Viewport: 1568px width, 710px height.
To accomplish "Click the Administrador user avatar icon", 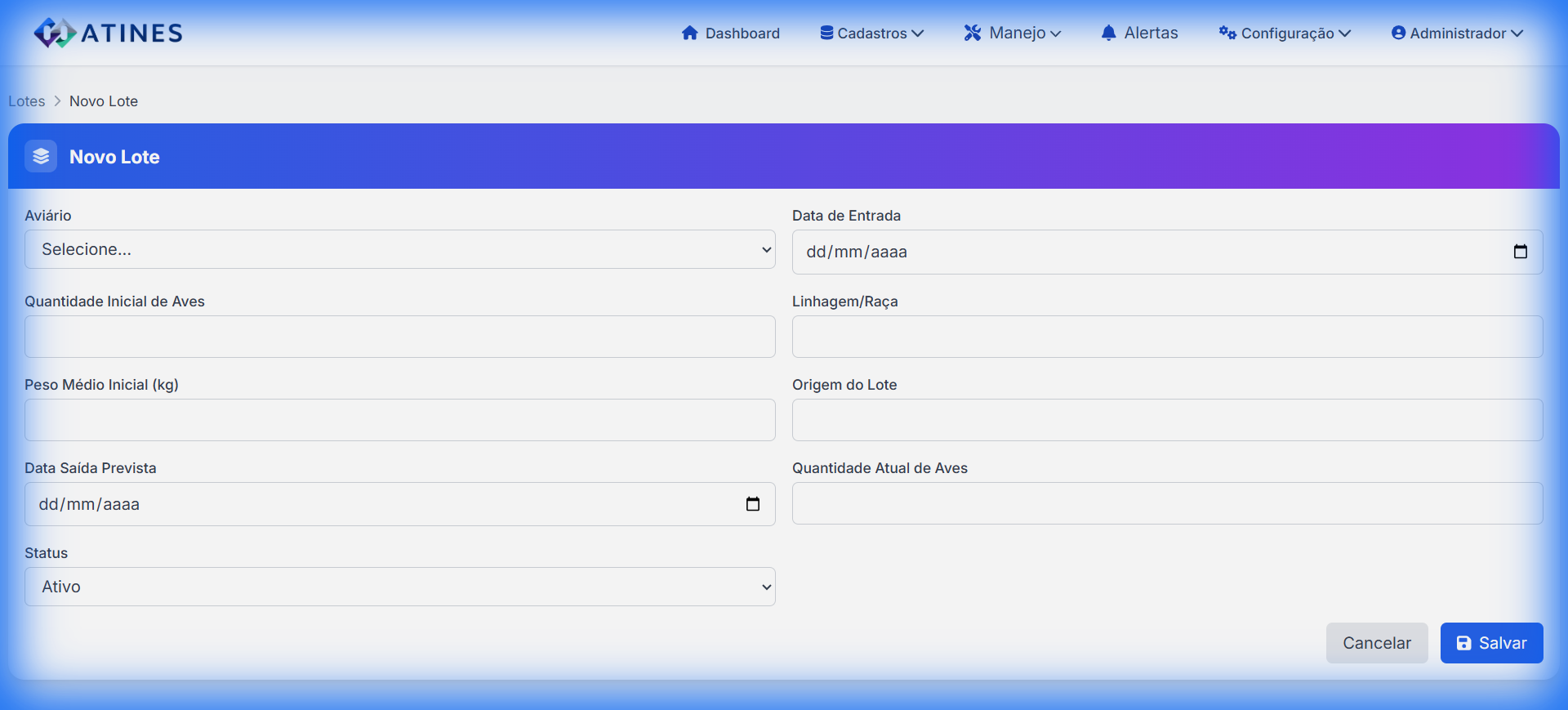I will [x=1398, y=33].
